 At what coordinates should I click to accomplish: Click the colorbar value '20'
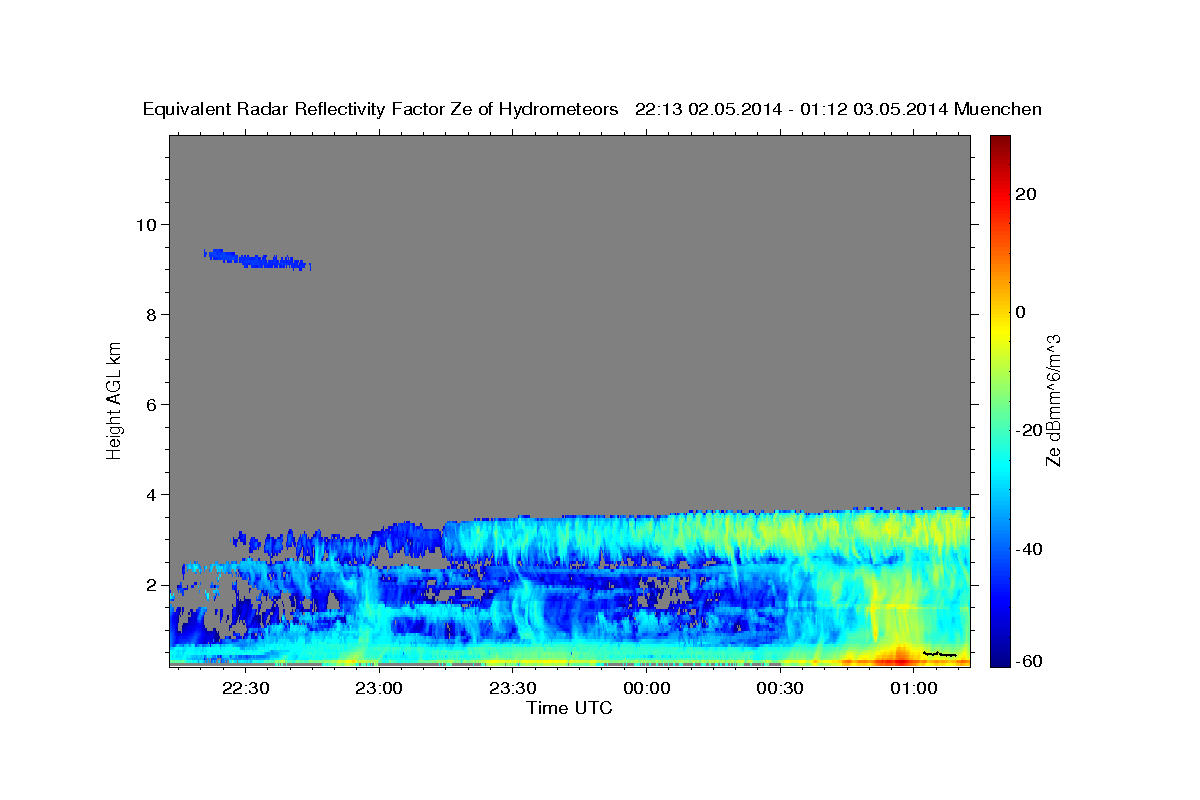click(x=1025, y=194)
